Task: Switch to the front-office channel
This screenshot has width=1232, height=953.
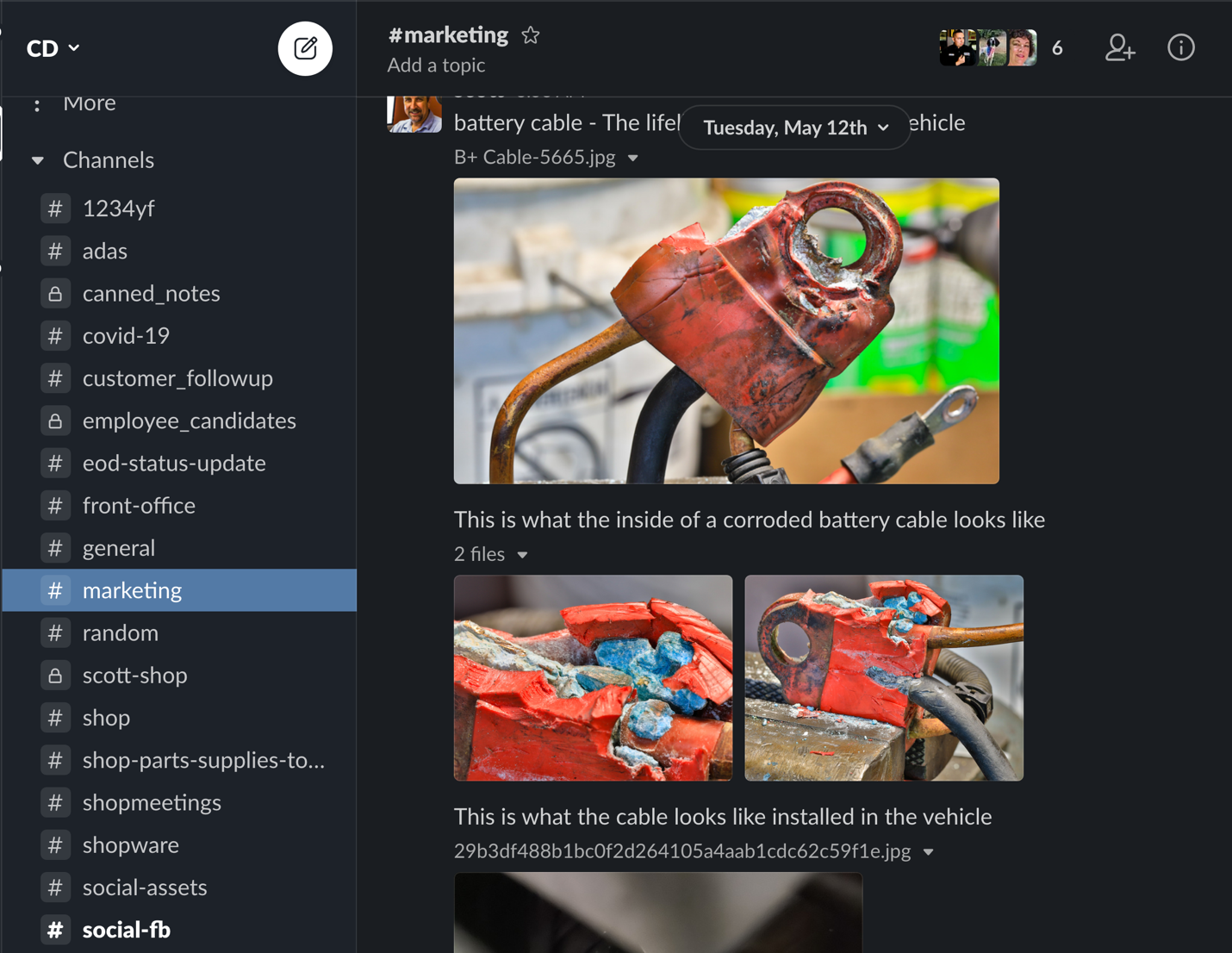Action: click(179, 506)
